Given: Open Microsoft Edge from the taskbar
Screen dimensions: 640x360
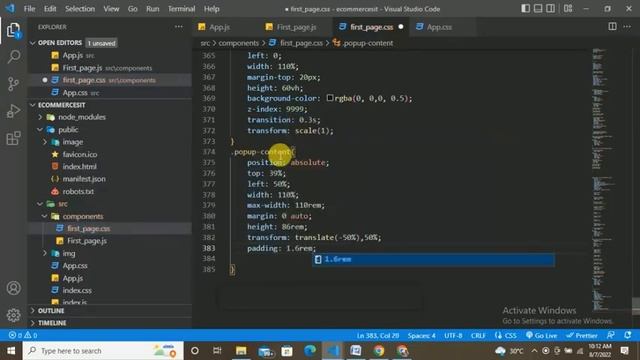Looking at the screenshot, I should pos(310,351).
